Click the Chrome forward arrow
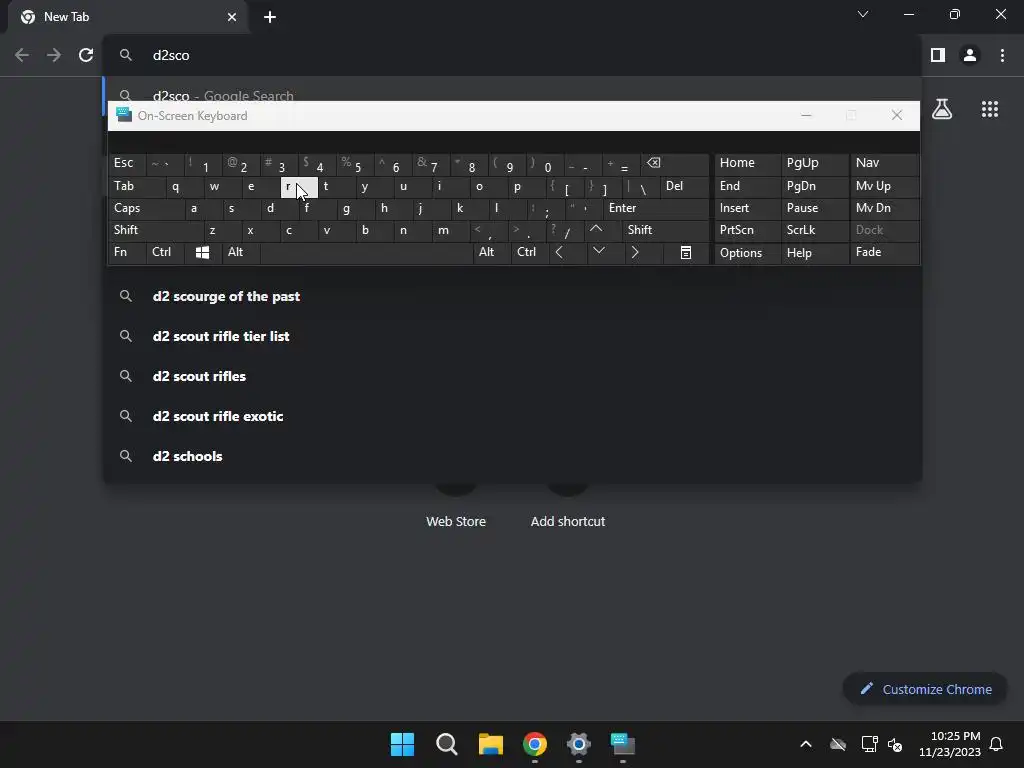1024x768 pixels. point(54,55)
